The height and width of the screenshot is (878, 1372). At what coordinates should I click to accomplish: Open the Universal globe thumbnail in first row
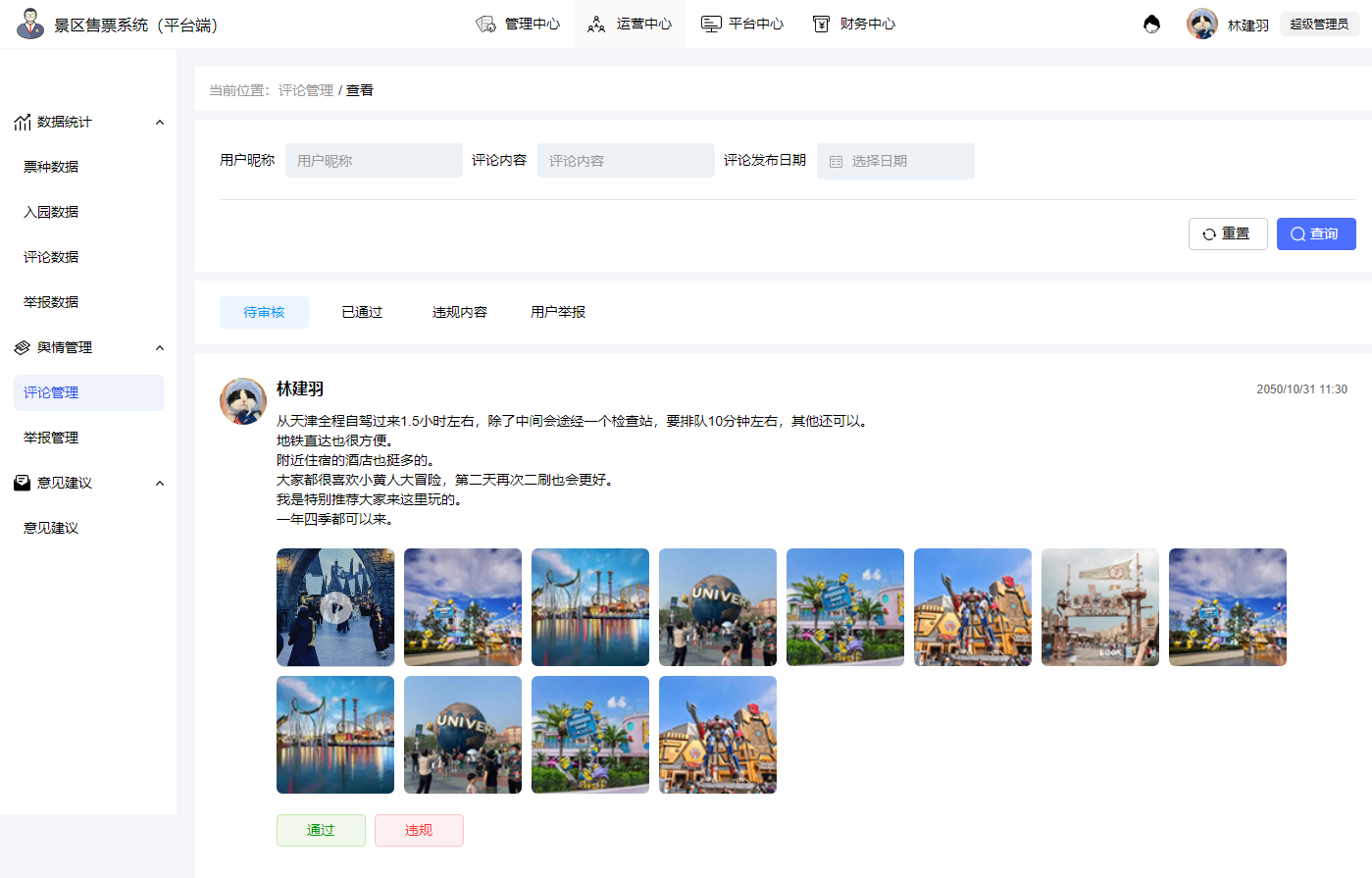718,607
